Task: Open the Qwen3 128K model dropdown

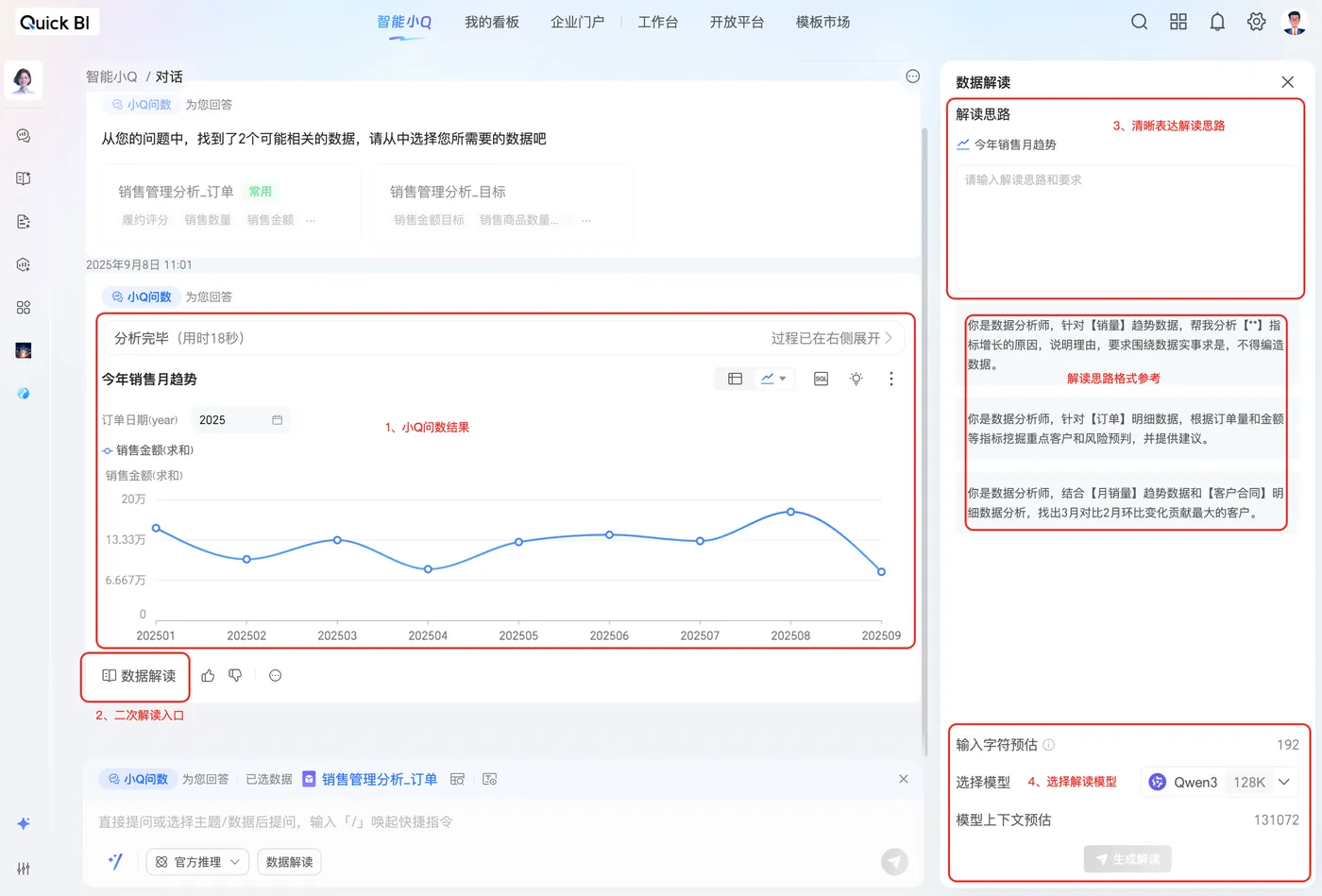Action: pyautogui.click(x=1220, y=782)
